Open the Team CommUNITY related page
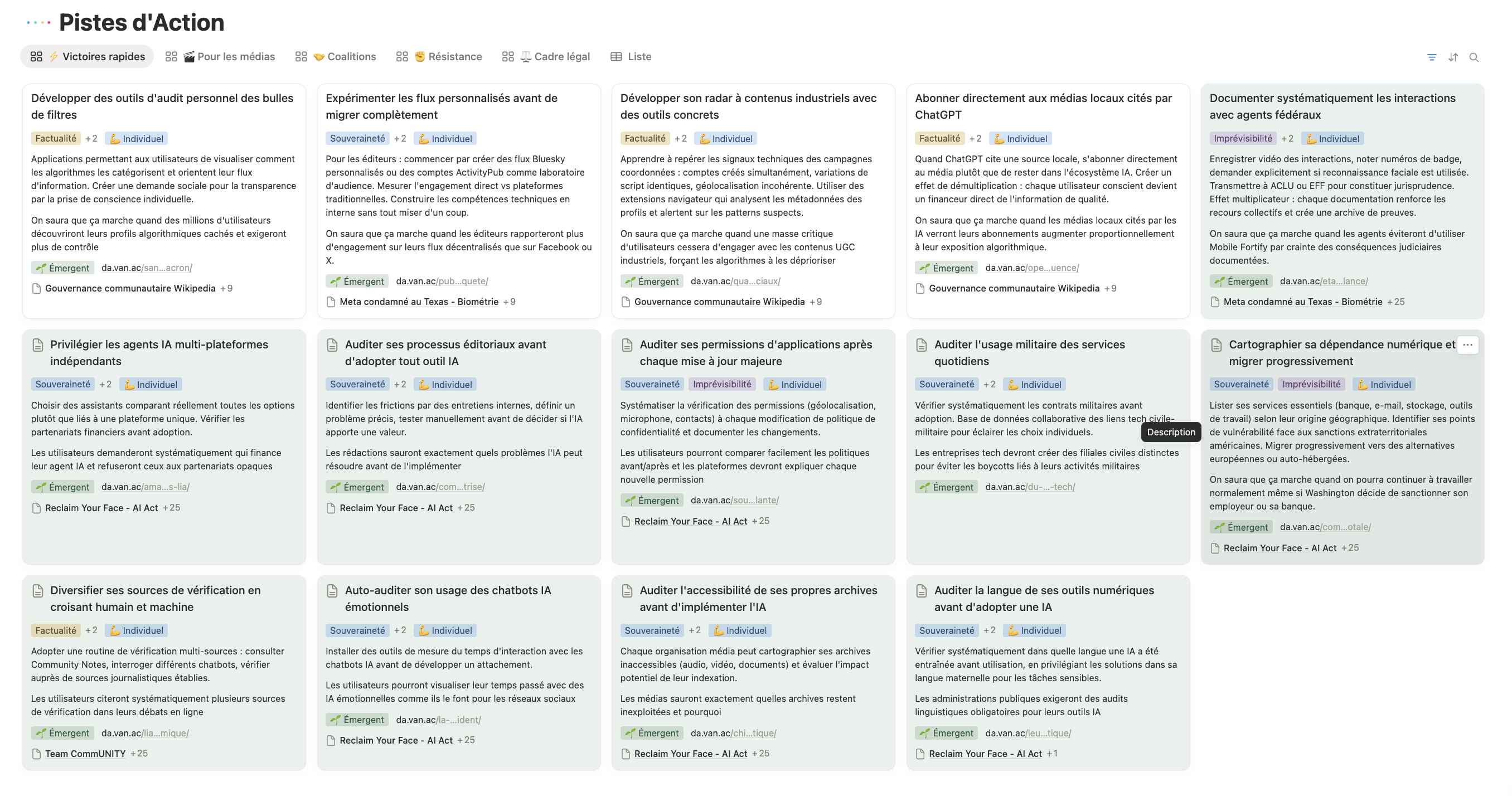1512x796 pixels. (x=85, y=754)
